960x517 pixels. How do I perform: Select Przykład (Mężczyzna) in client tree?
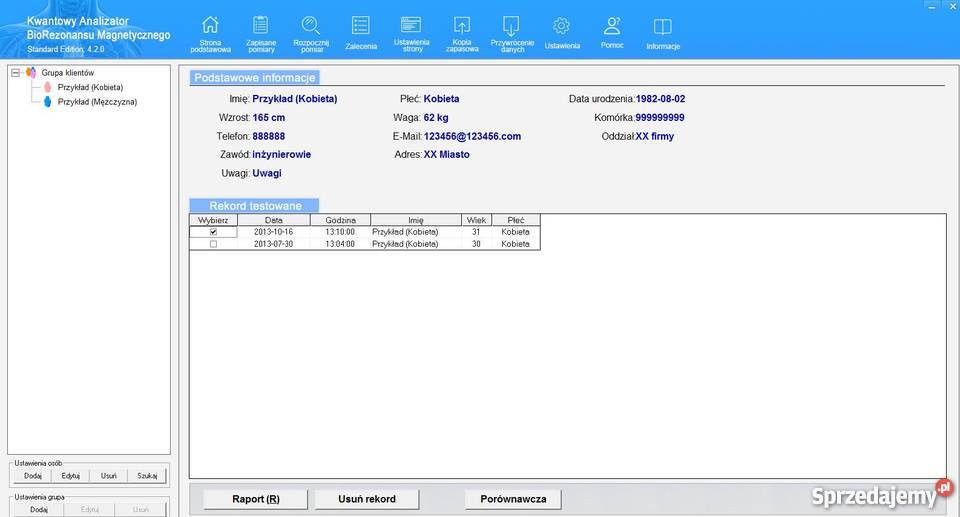coord(97,102)
